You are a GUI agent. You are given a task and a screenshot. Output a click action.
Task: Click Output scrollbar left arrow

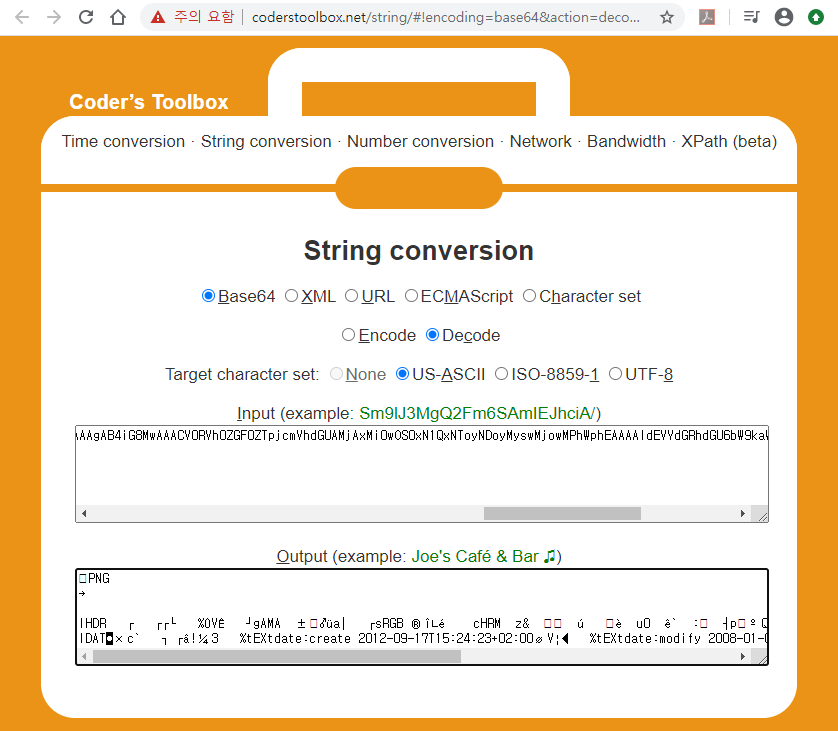point(84,656)
